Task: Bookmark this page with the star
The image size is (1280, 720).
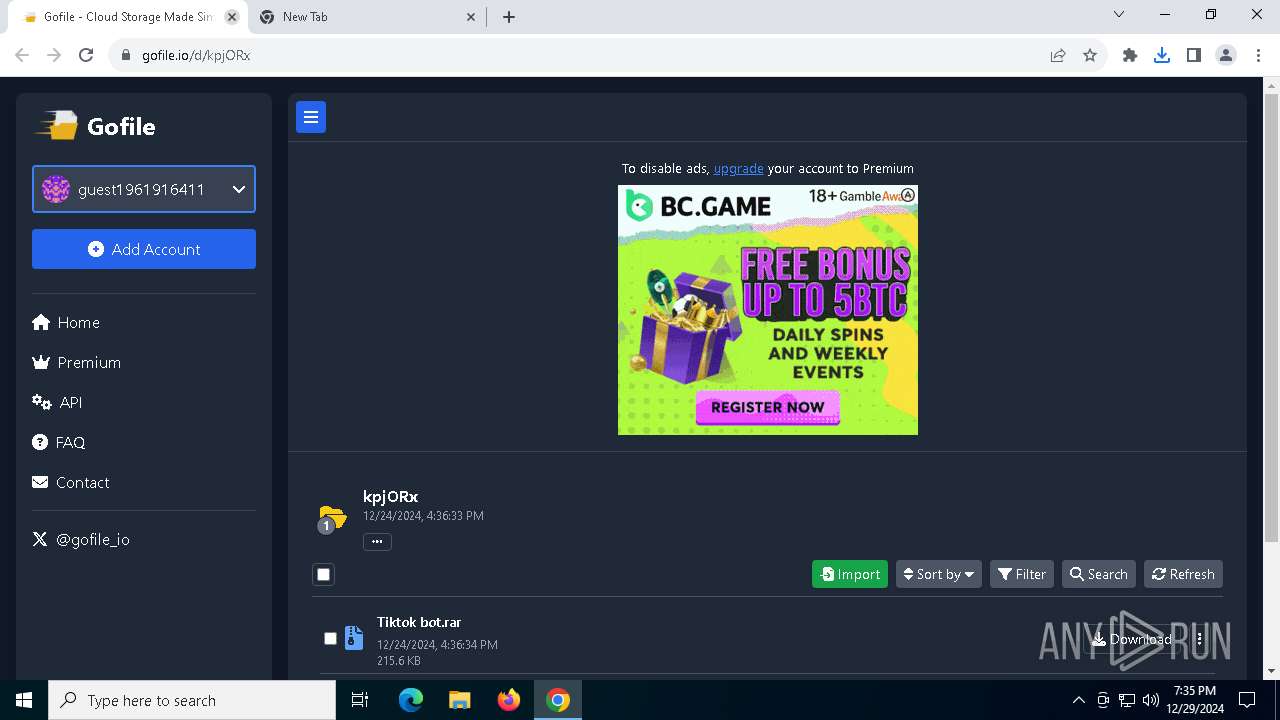Action: click(x=1090, y=55)
